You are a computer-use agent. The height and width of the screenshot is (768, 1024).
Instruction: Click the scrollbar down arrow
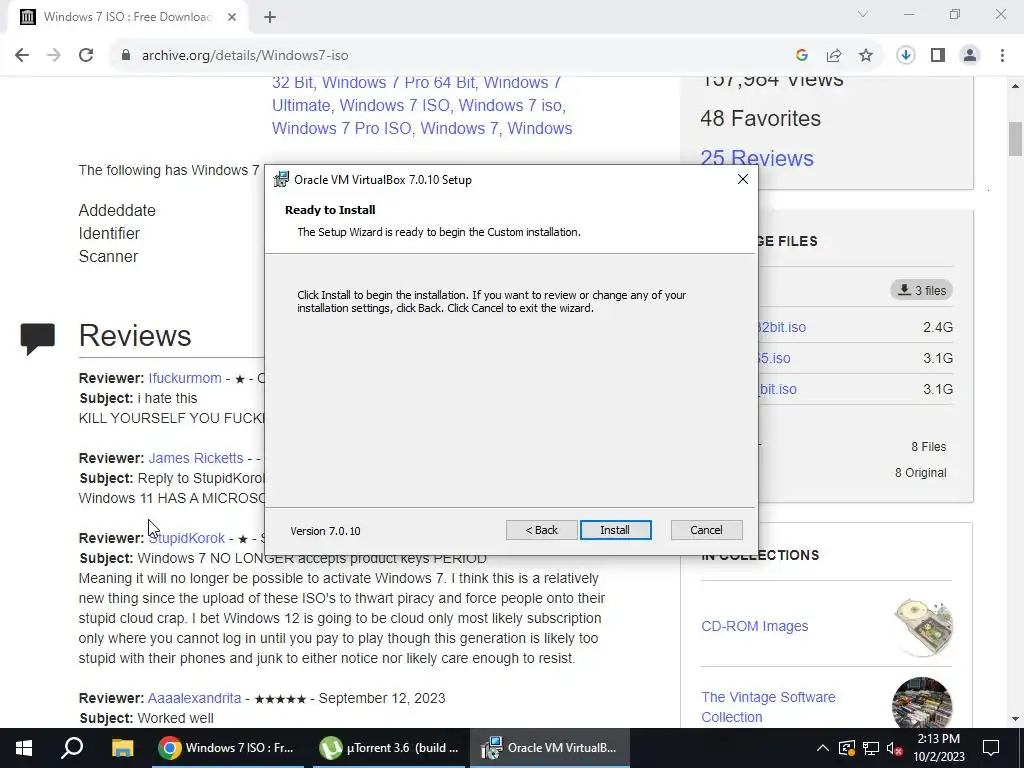click(1015, 720)
